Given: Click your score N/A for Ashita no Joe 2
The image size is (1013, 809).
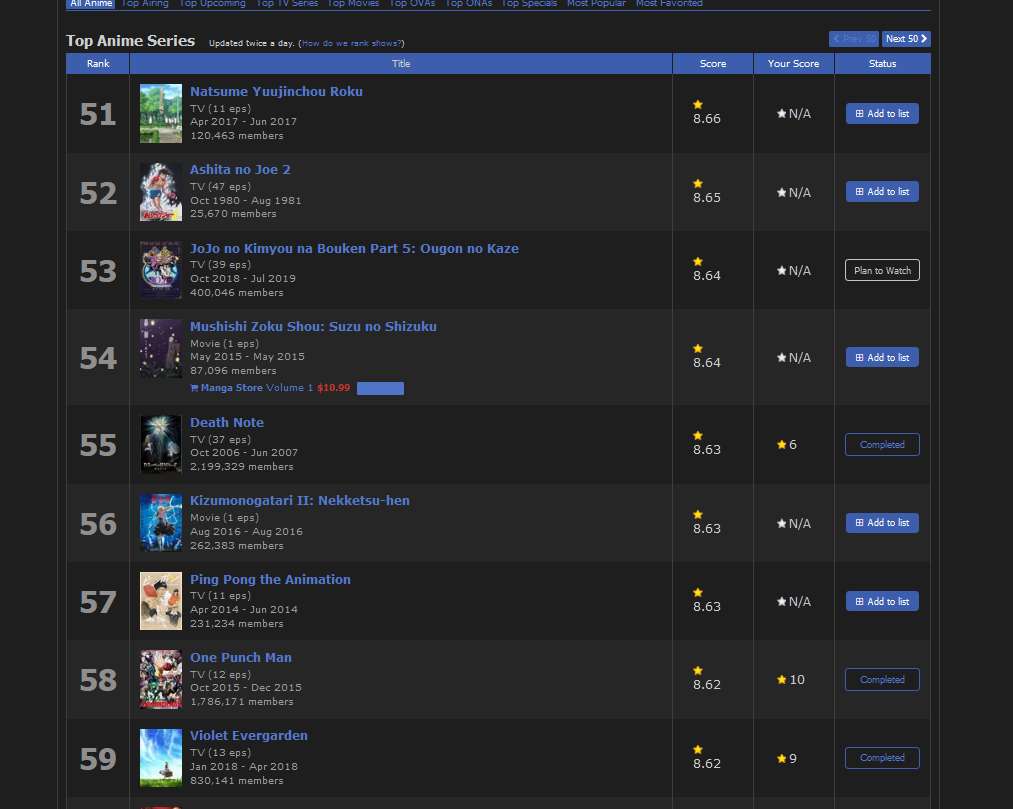Looking at the screenshot, I should tap(793, 193).
